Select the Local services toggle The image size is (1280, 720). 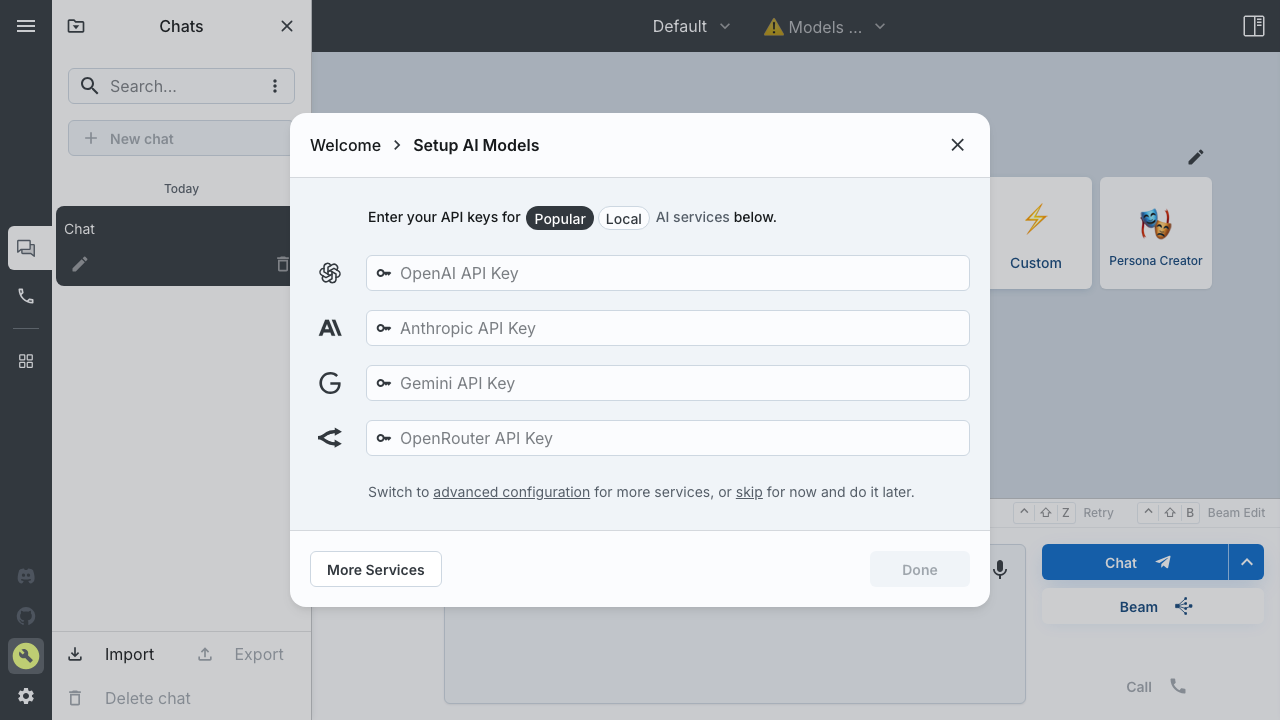(624, 218)
